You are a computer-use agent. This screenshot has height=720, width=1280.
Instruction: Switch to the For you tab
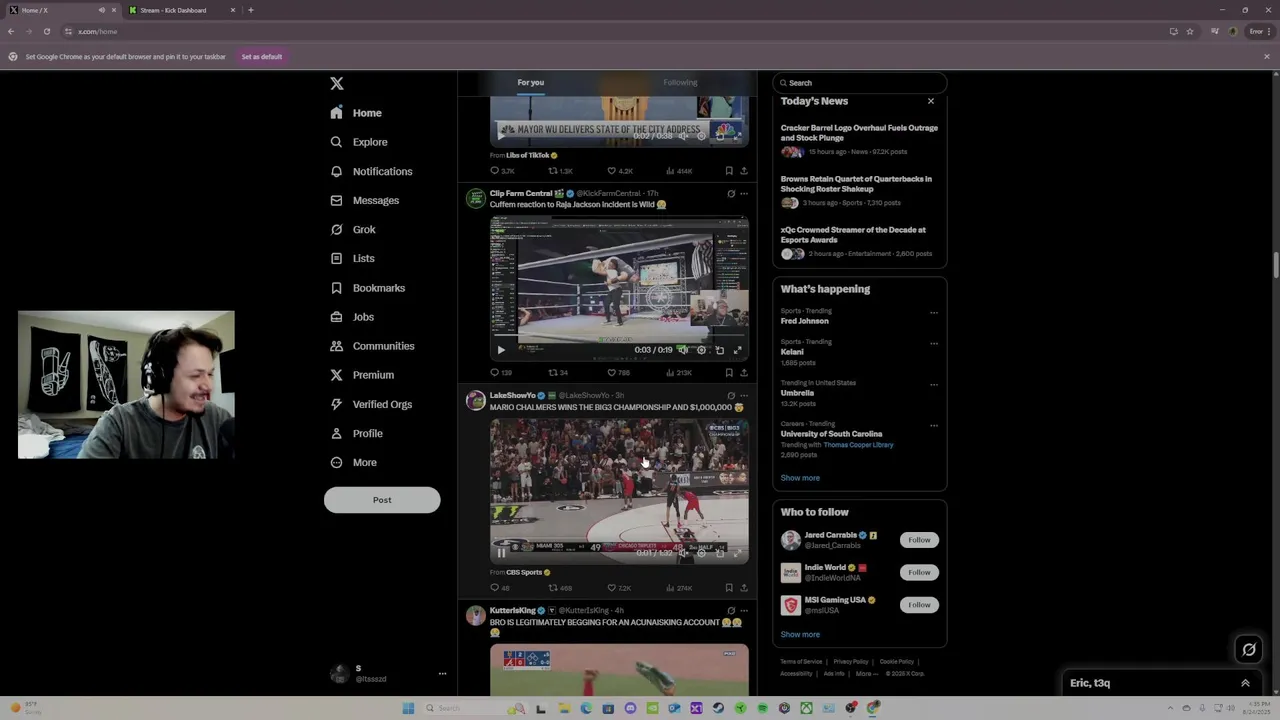coord(530,83)
